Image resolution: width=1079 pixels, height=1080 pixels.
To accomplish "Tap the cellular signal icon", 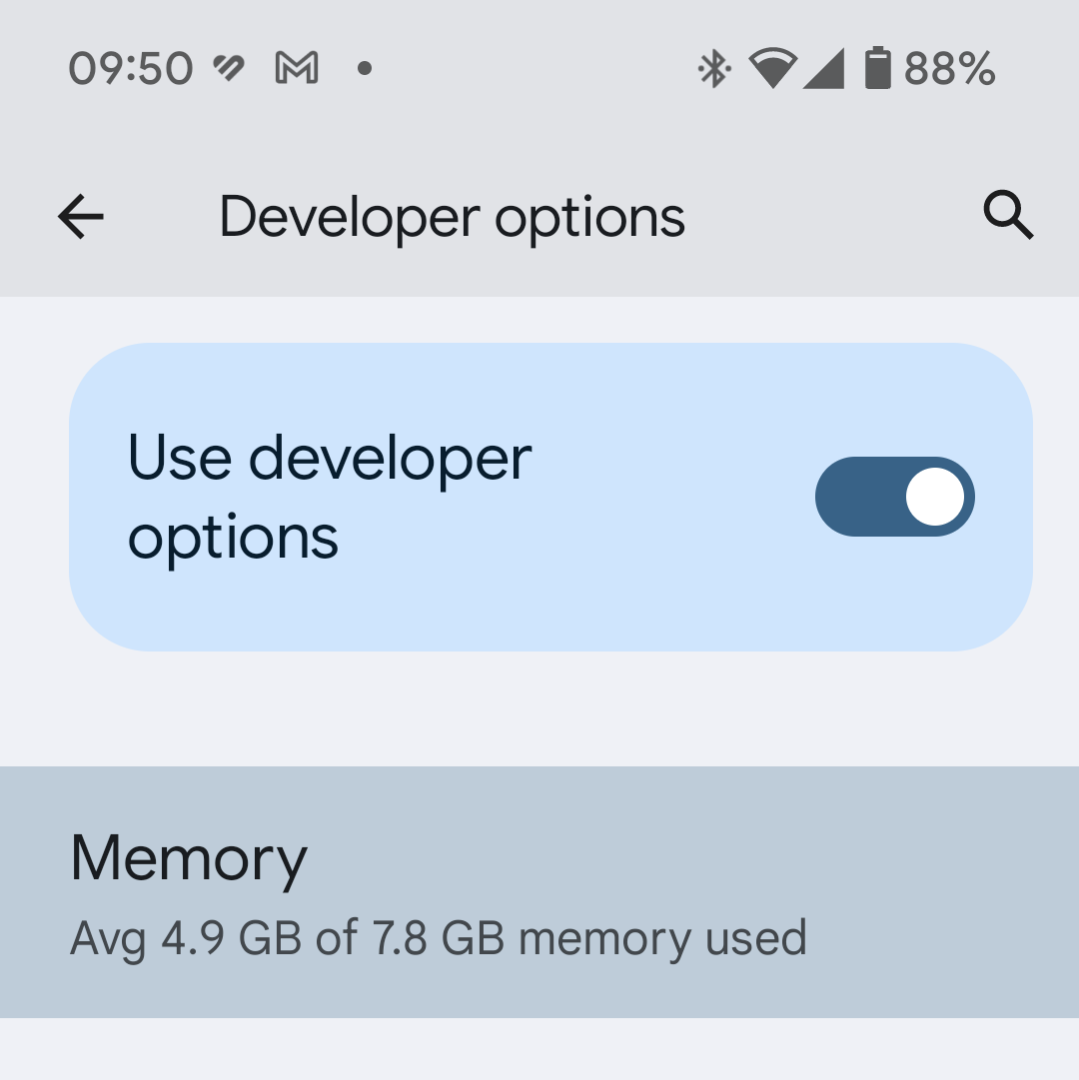I will [823, 69].
